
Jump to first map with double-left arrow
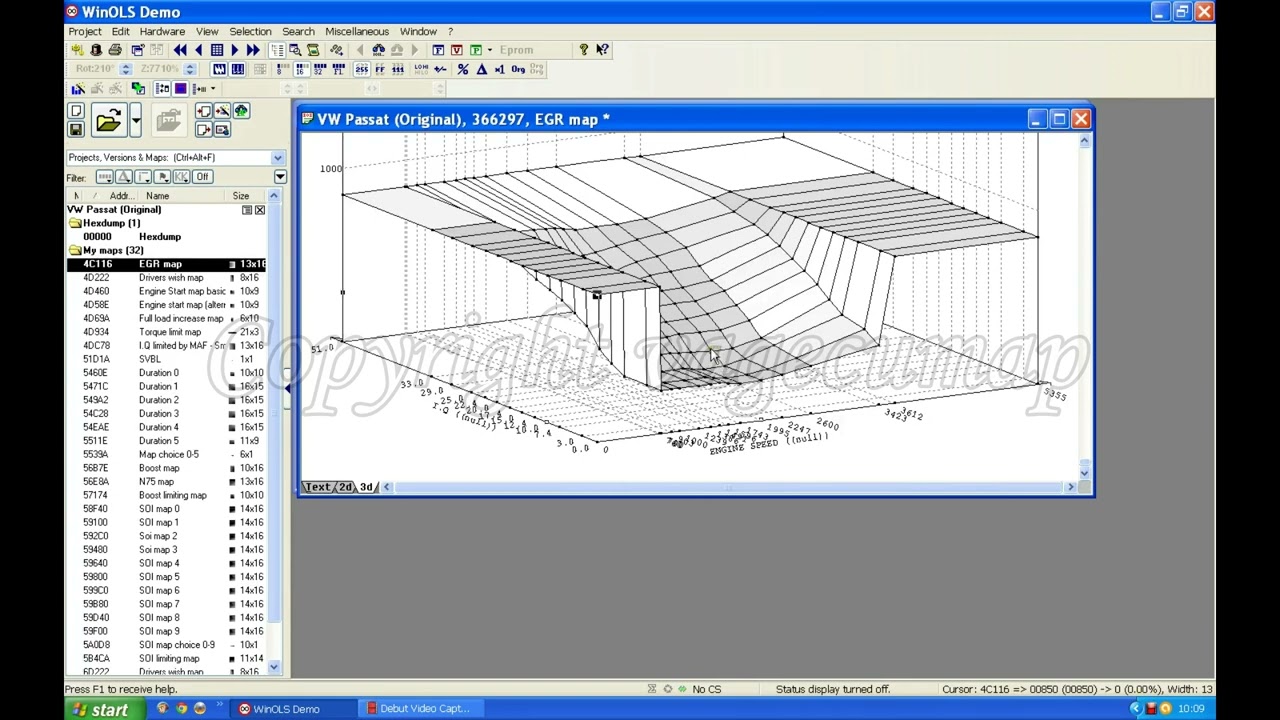(x=180, y=50)
